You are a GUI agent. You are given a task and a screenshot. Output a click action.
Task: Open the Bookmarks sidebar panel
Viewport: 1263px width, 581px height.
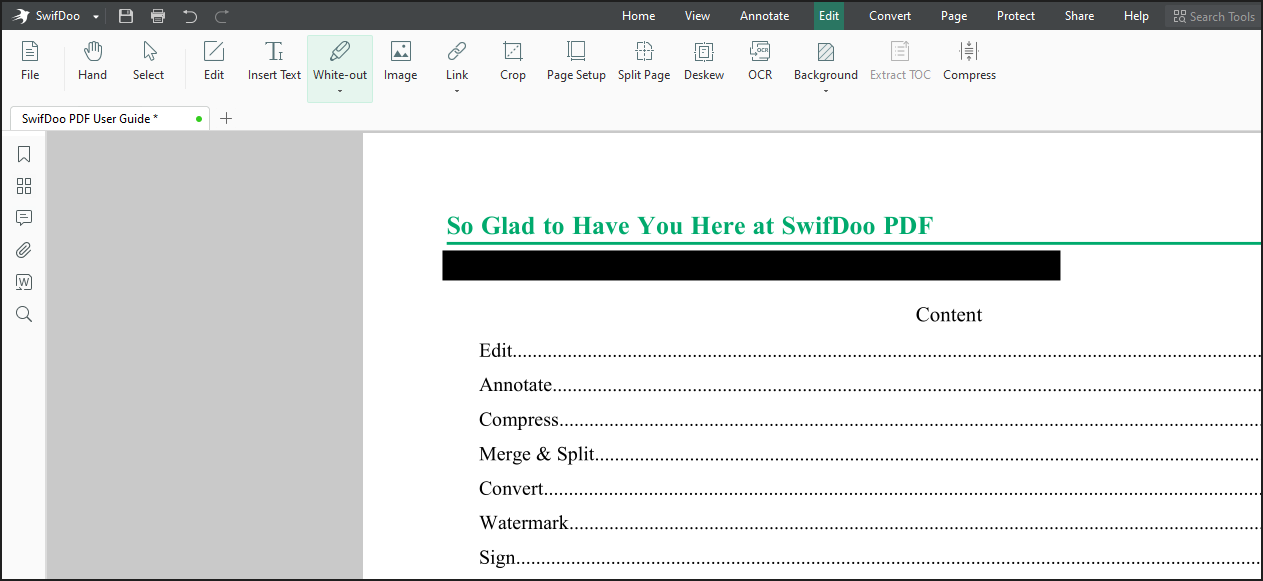(24, 154)
